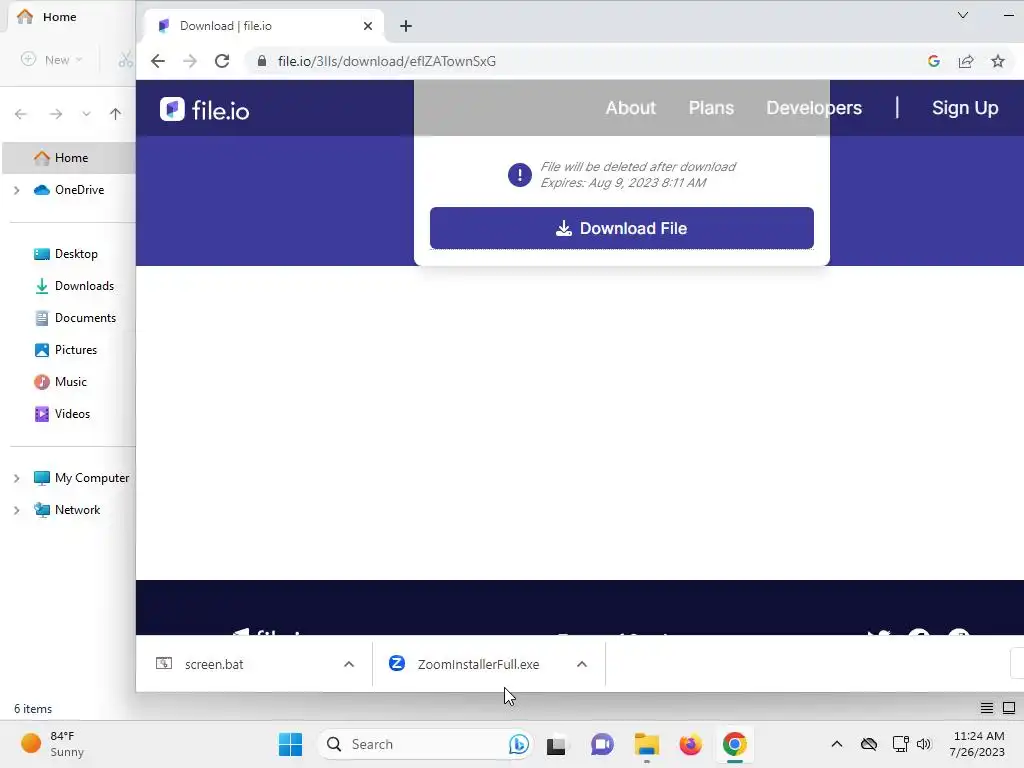Click the Home tab in File Explorer
Image resolution: width=1024 pixels, height=768 pixels.
pos(59,17)
